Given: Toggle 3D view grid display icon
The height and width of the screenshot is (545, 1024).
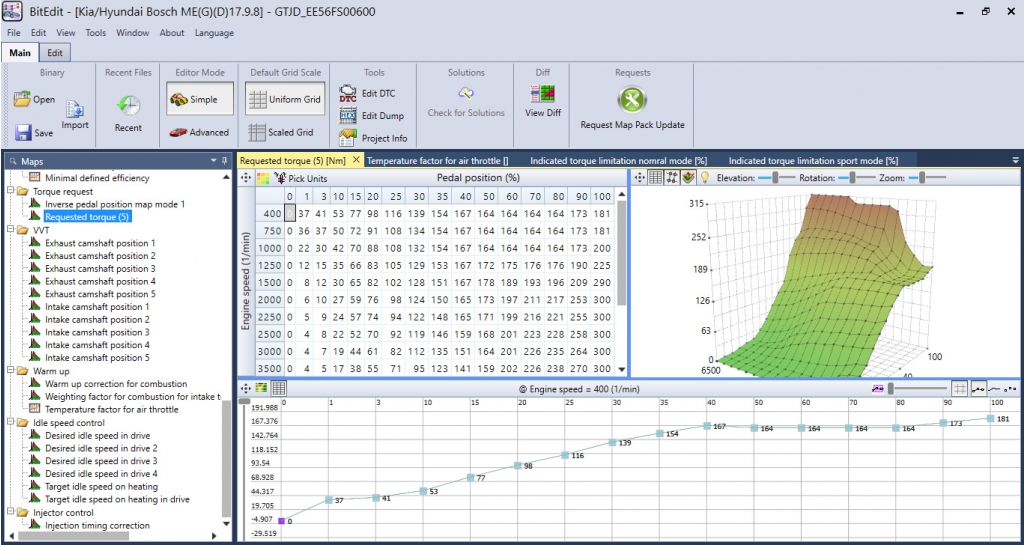Looking at the screenshot, I should [656, 177].
